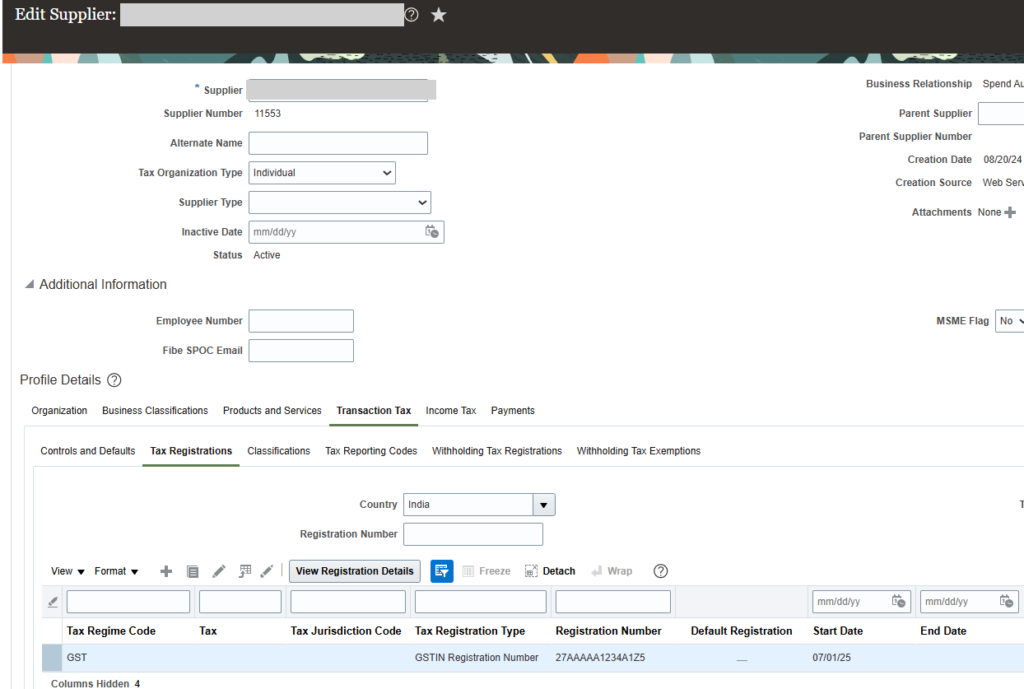Open the Withholding Tax Registrations tab

(x=497, y=451)
